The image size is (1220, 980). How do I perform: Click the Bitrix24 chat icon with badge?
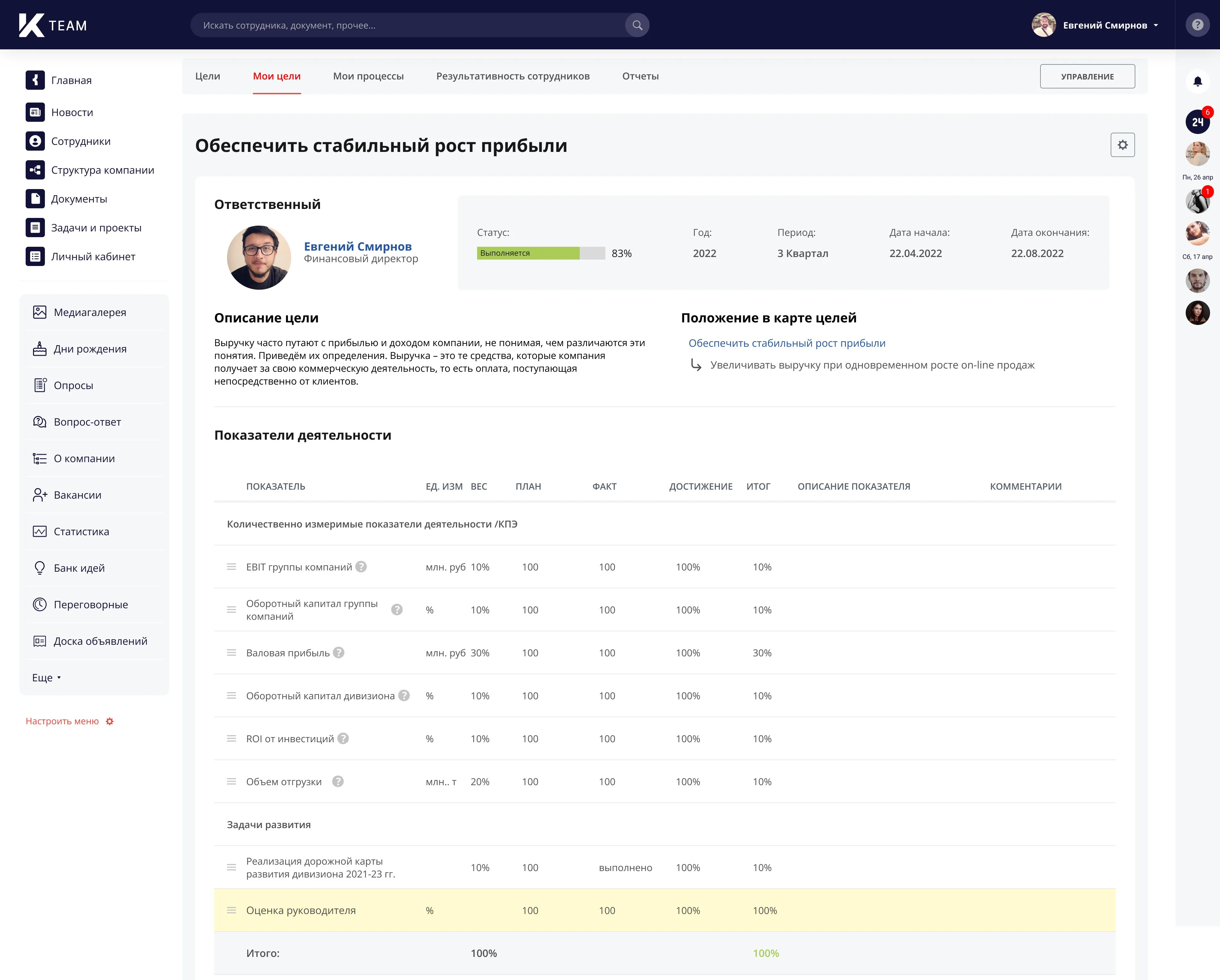pyautogui.click(x=1197, y=121)
